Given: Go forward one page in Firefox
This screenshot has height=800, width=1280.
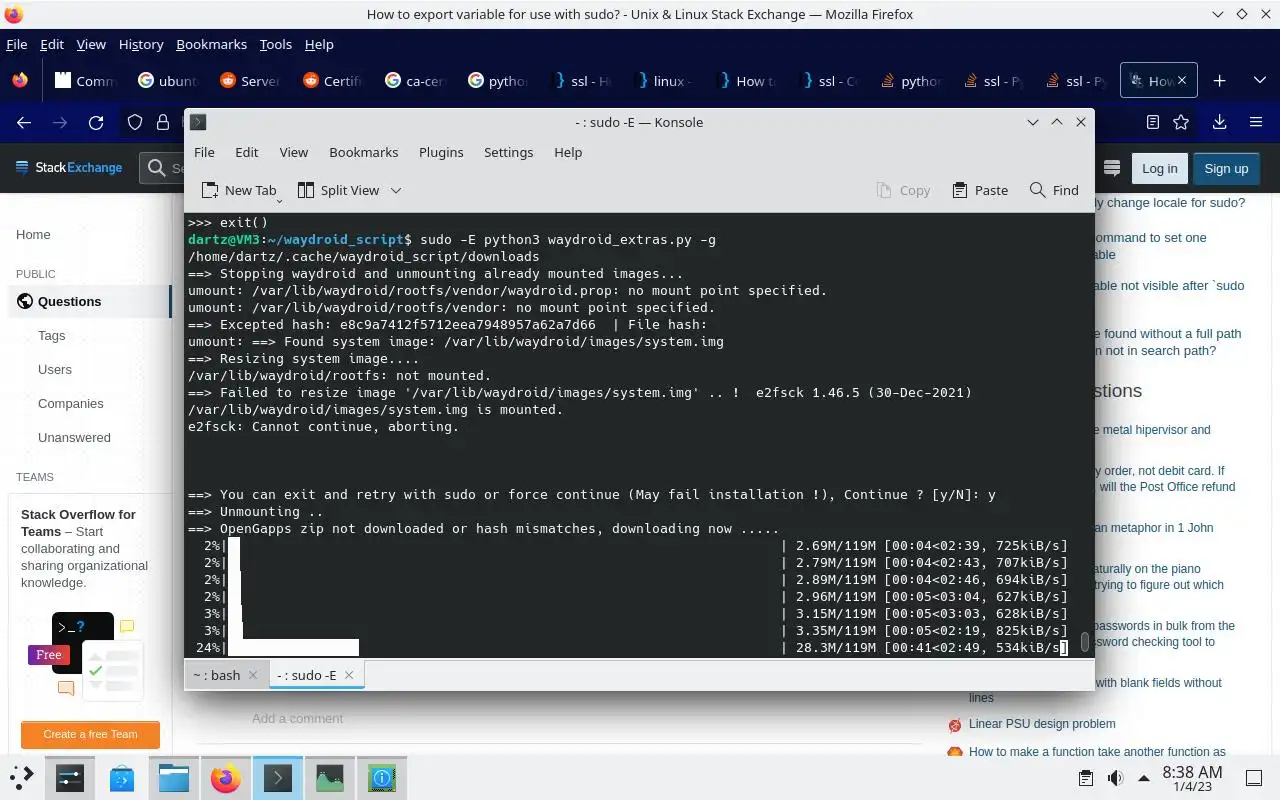Looking at the screenshot, I should [60, 122].
